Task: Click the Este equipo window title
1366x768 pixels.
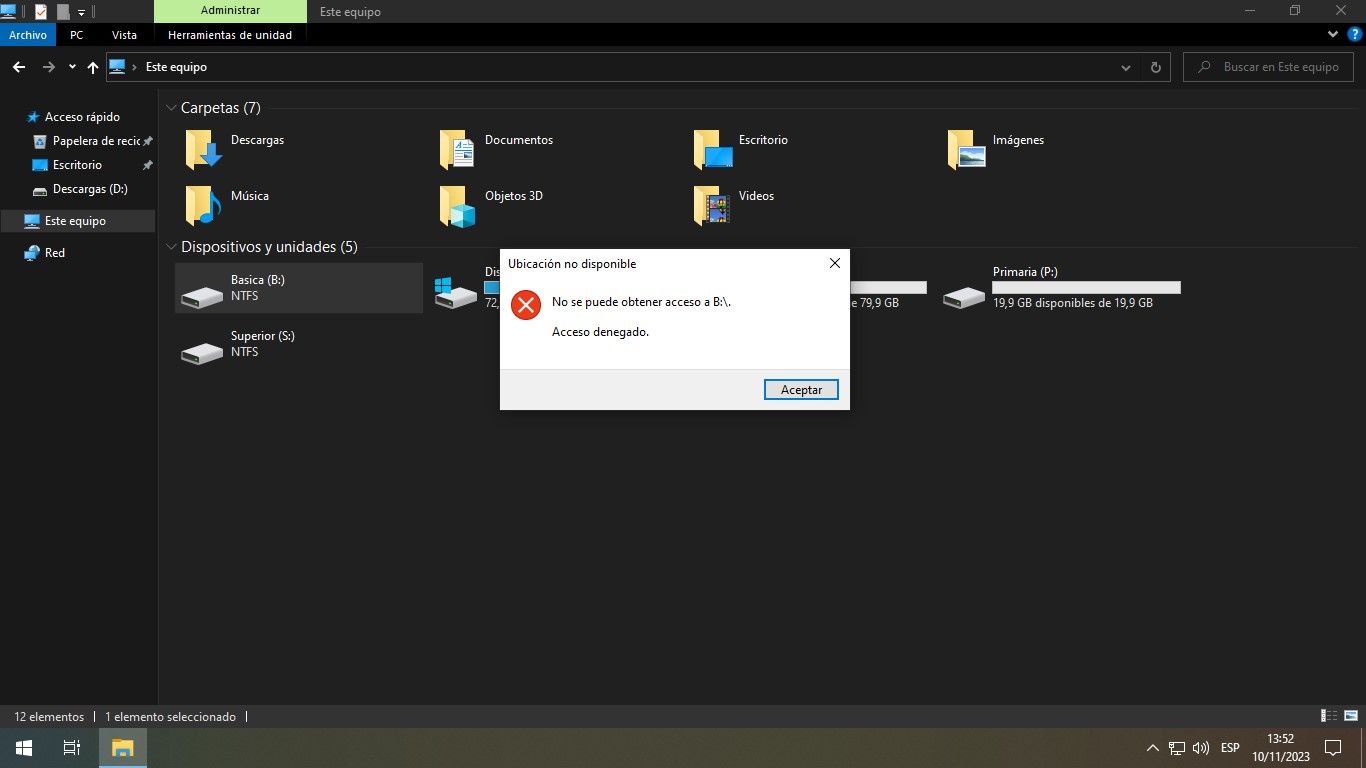Action: 350,12
